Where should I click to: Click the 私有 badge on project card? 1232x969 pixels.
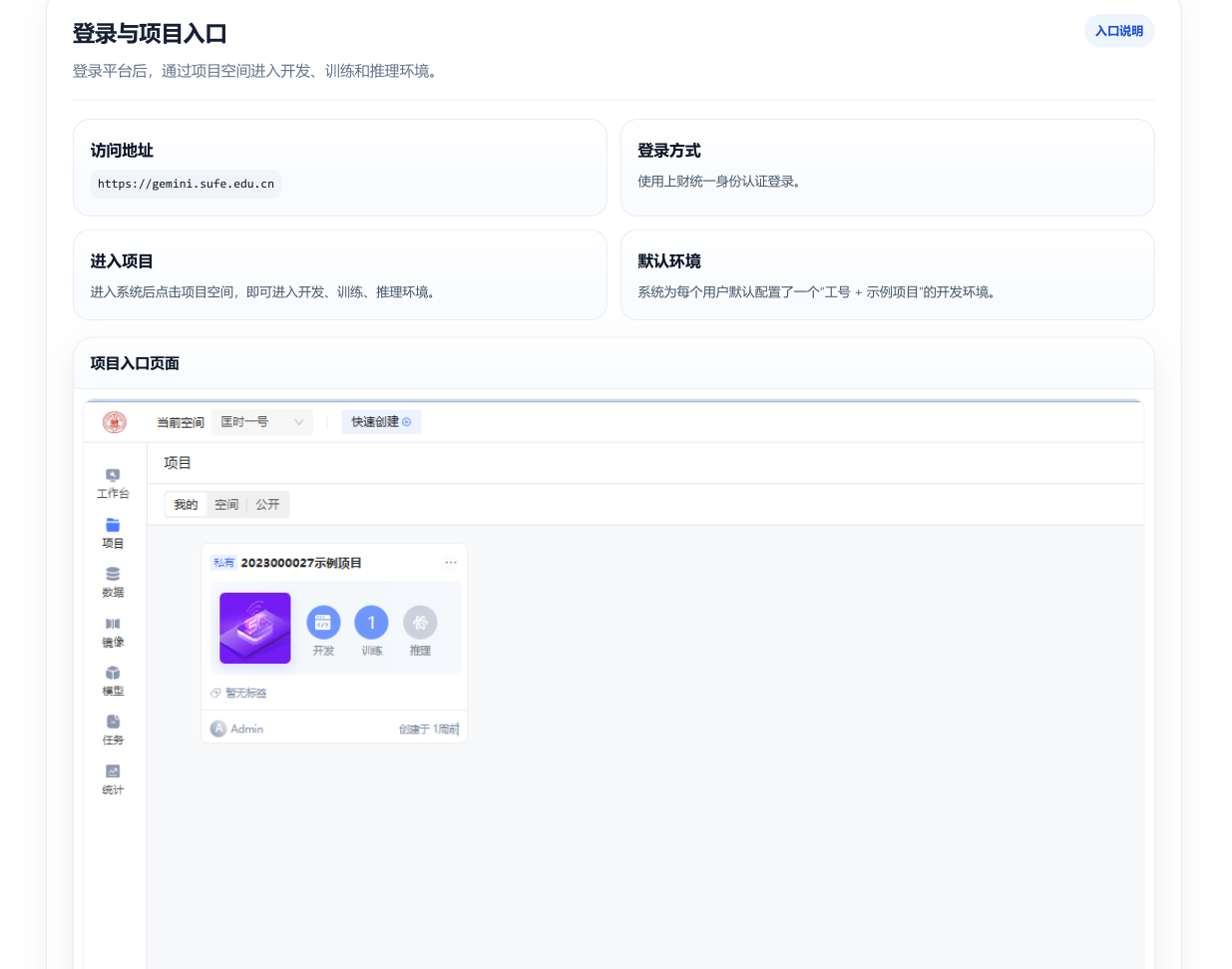(x=223, y=563)
